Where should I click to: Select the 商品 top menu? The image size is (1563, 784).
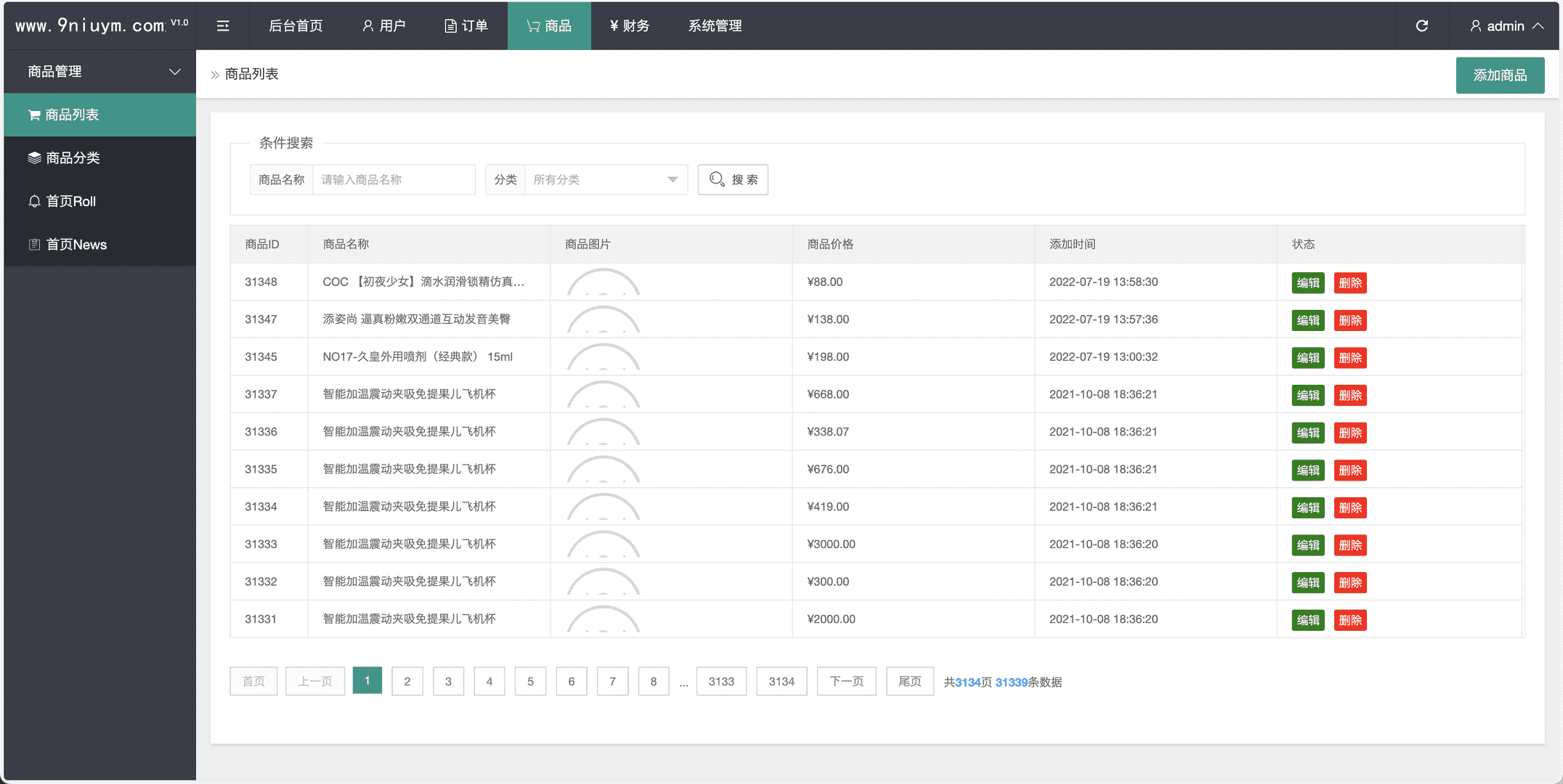coord(549,26)
